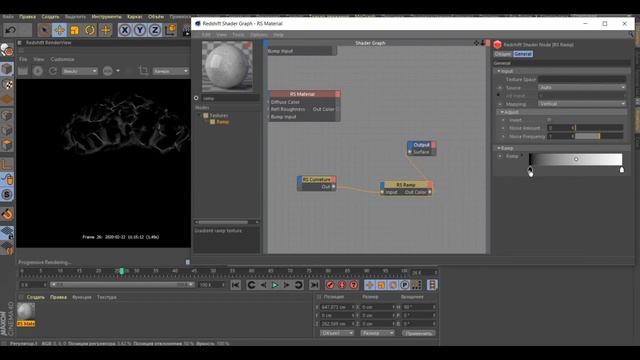640x360 pixels.
Task: Open the Beauty AOV dropdown in RenderView
Action: point(80,71)
